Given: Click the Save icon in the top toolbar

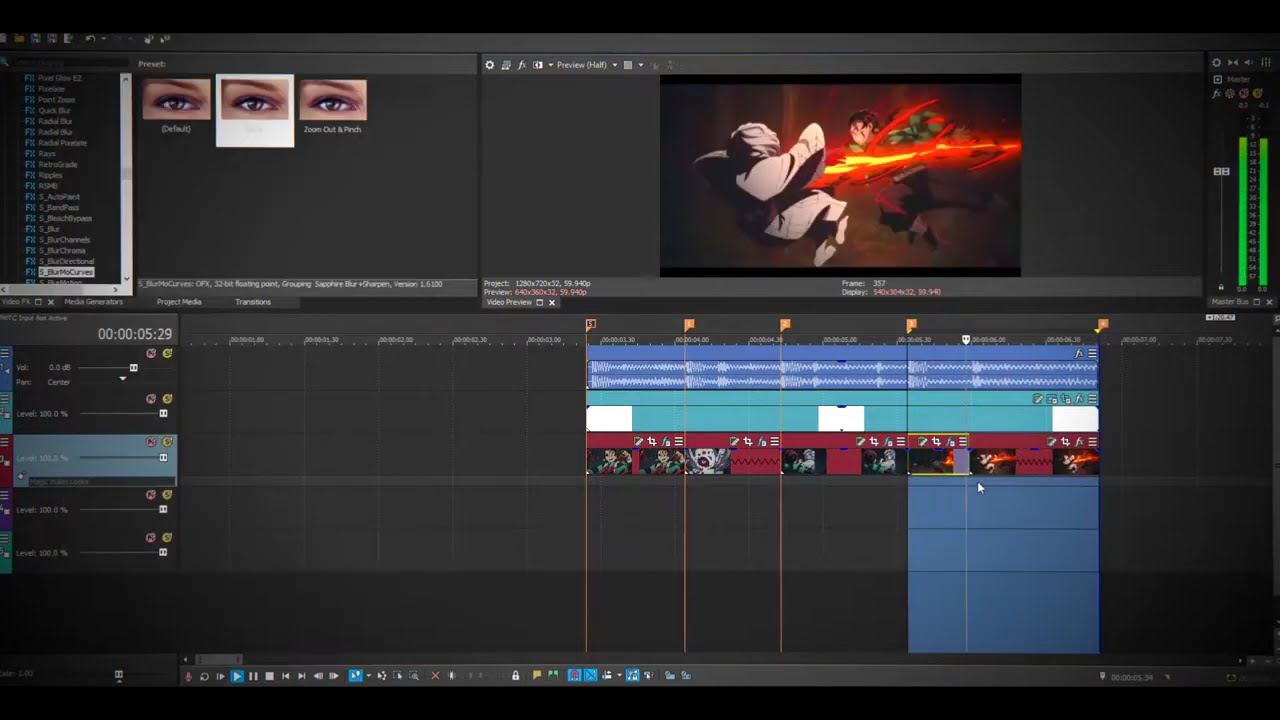Looking at the screenshot, I should (x=35, y=38).
